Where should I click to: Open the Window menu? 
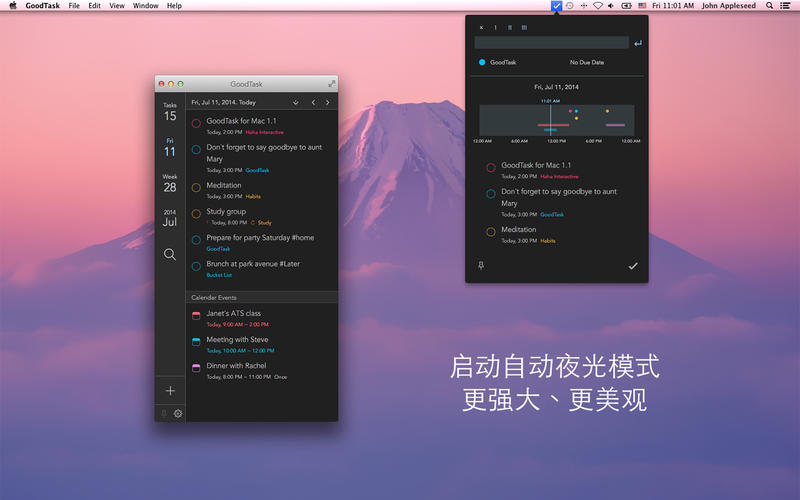tap(145, 6)
